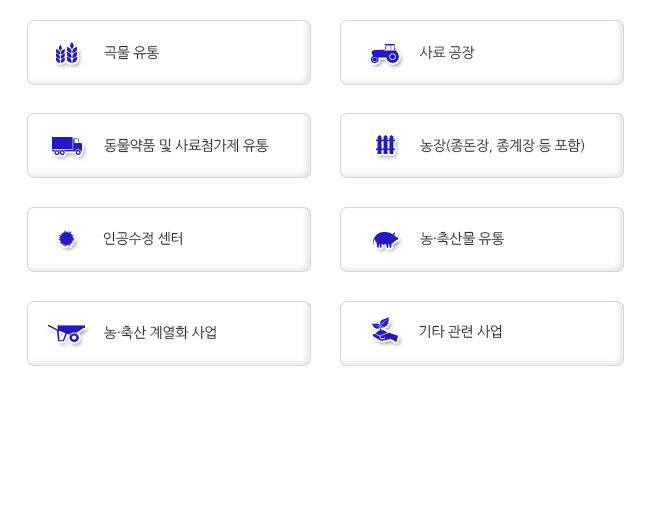Click empty area of 사료 공장 card
650x521 pixels.
click(x=547, y=53)
